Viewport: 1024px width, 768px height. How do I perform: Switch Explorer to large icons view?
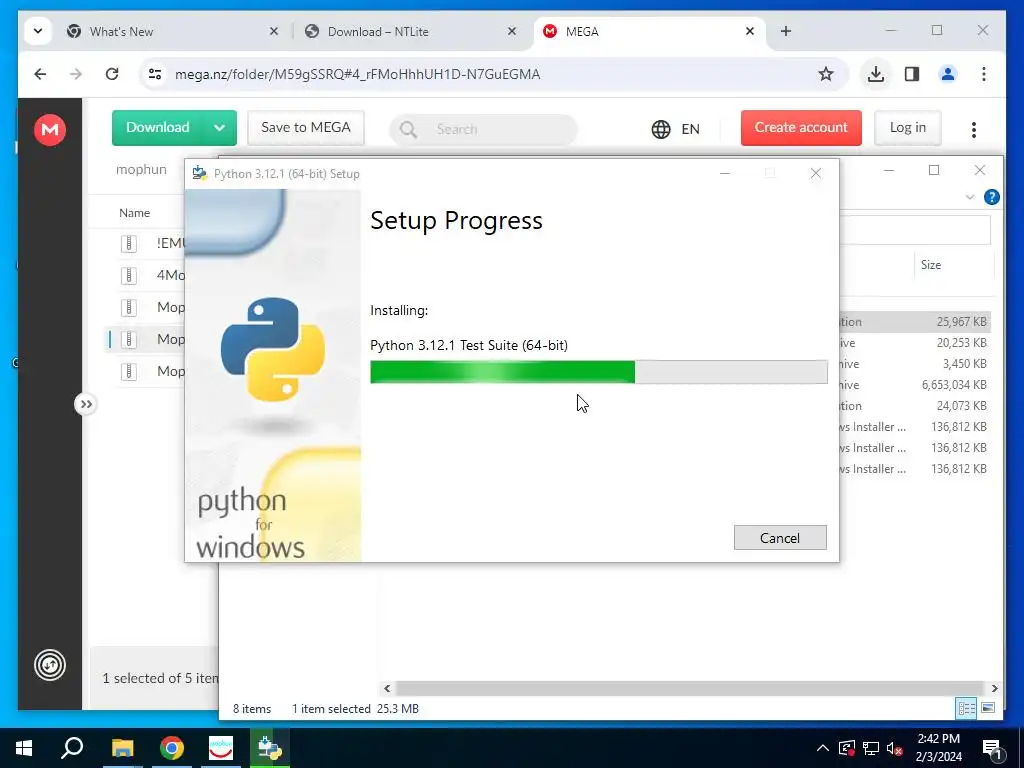(988, 708)
